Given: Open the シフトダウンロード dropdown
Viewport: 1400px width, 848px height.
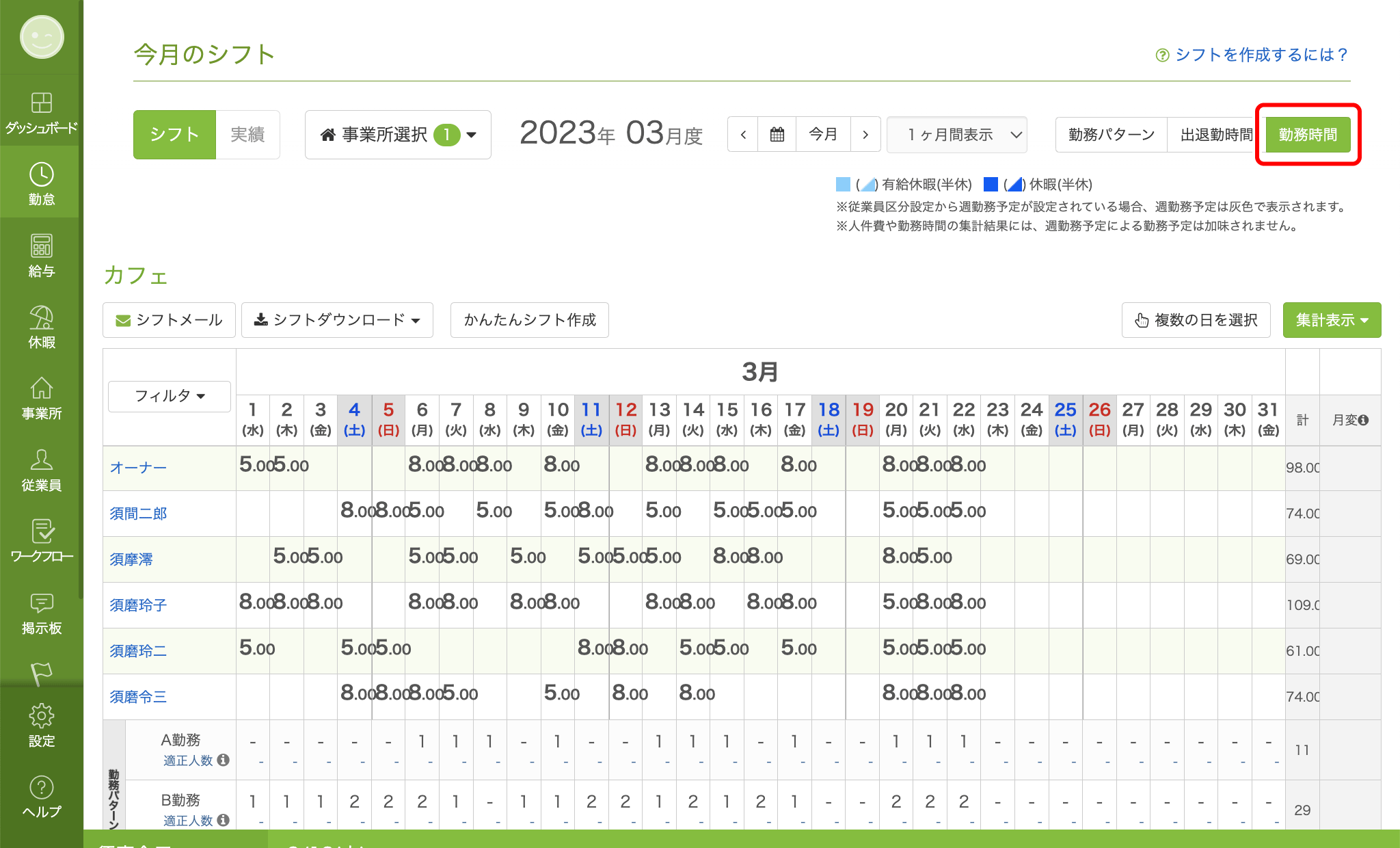Looking at the screenshot, I should tap(337, 320).
